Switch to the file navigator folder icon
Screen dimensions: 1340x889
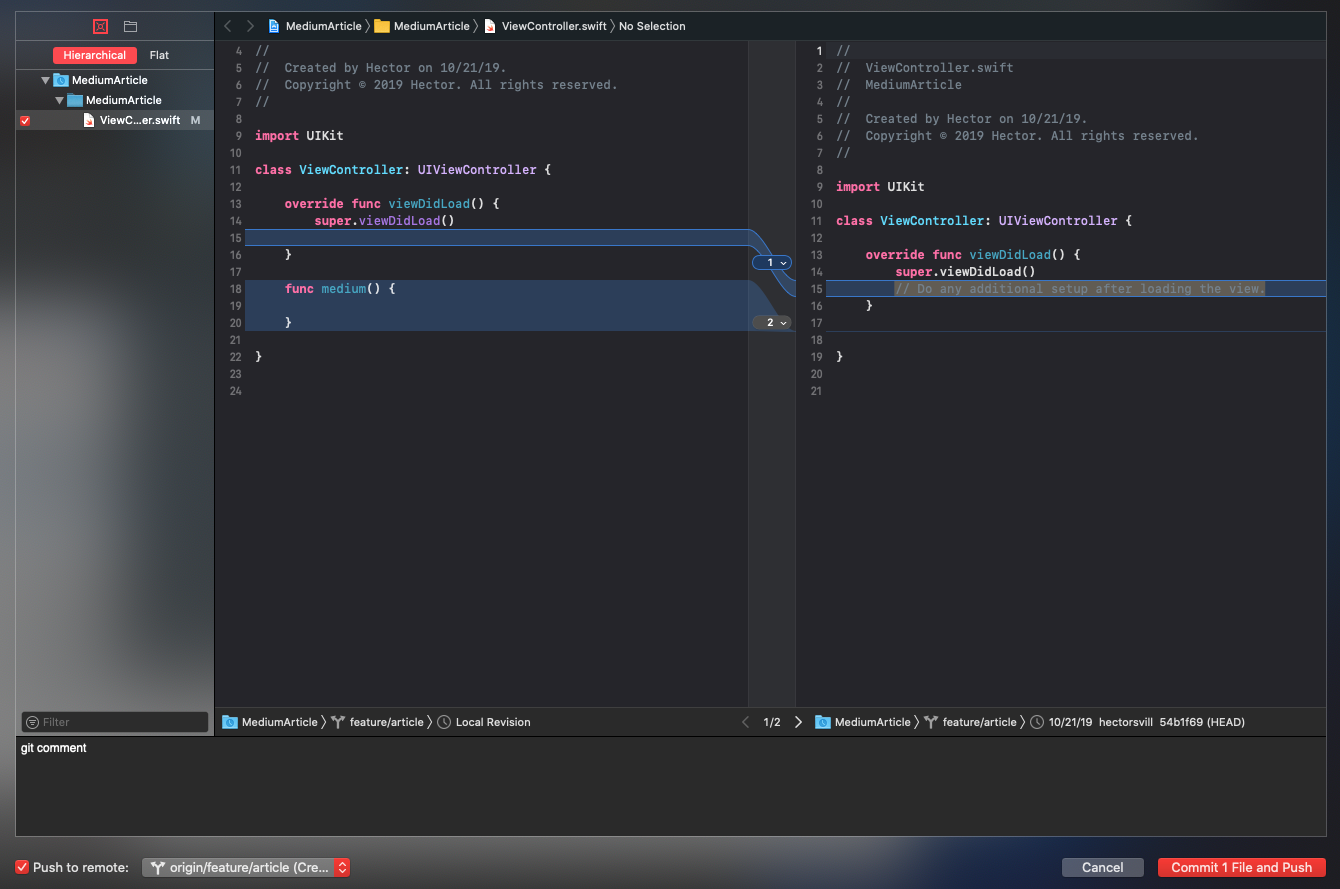click(x=130, y=26)
